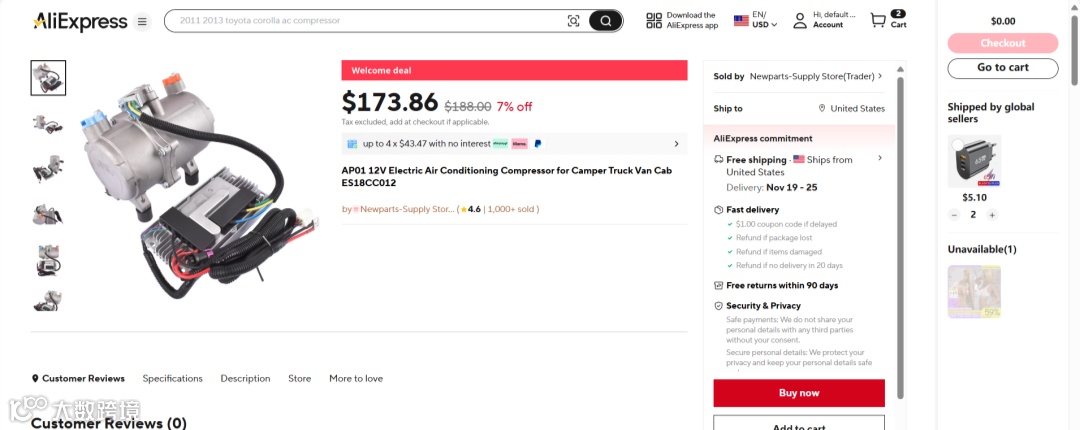Increase quantity with plus button
This screenshot has width=1080, height=430.
pyautogui.click(x=992, y=215)
